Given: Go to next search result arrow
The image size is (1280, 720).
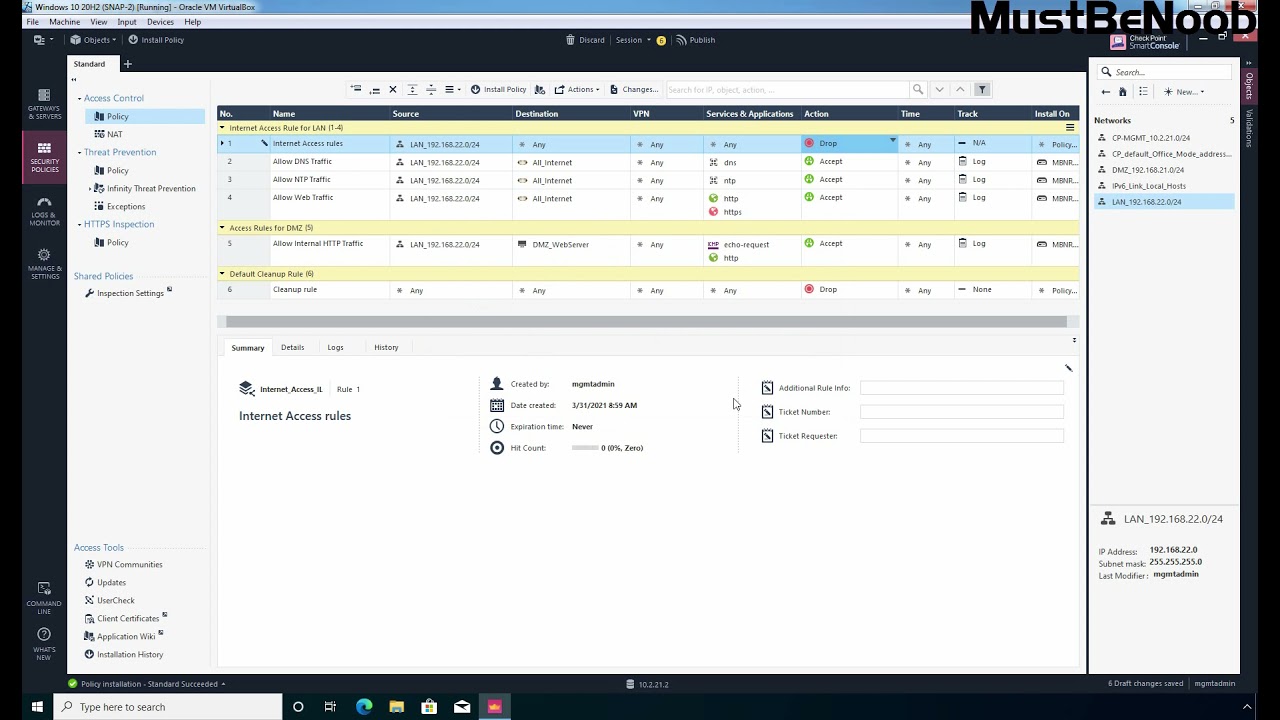Looking at the screenshot, I should (x=939, y=89).
